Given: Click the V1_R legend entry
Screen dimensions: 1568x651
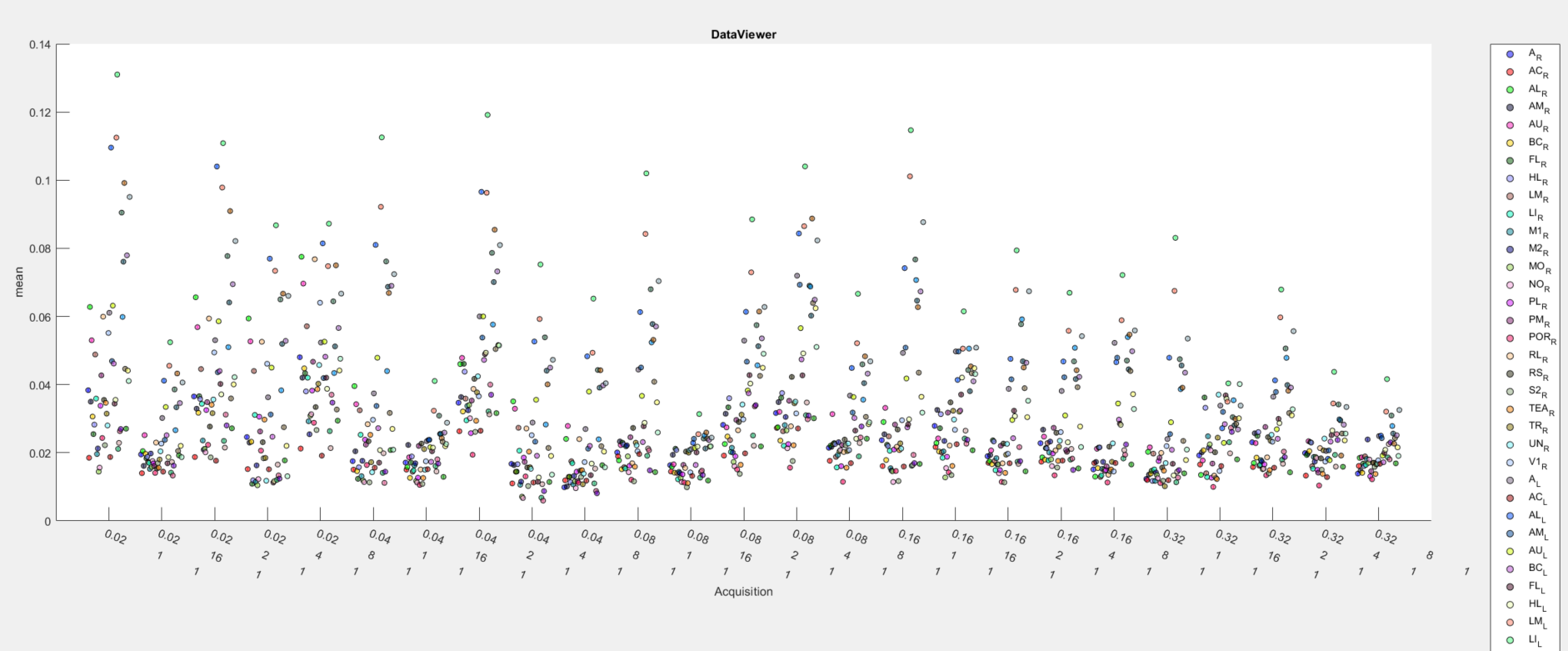Looking at the screenshot, I should click(1527, 463).
